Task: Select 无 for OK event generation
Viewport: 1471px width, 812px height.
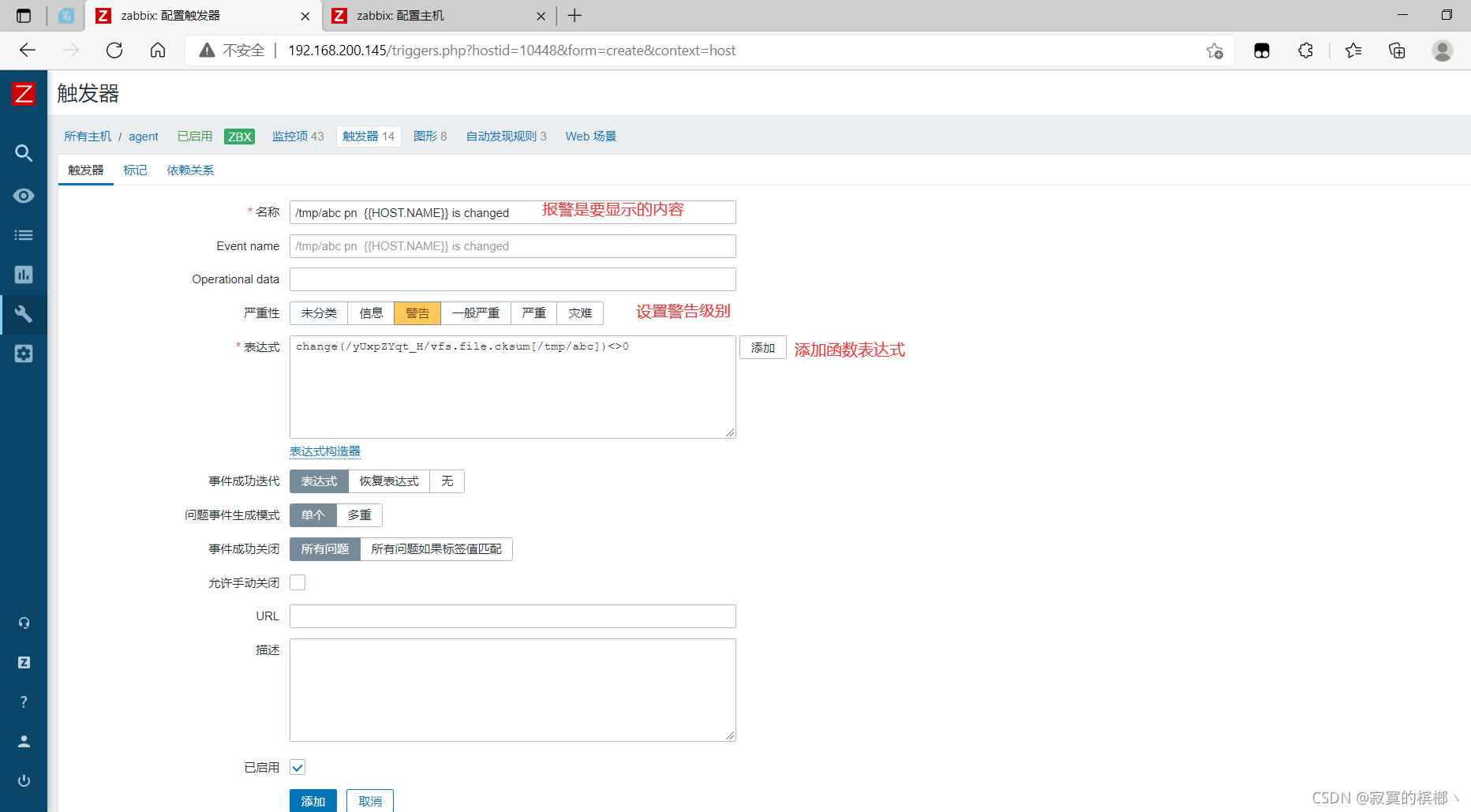Action: 447,481
